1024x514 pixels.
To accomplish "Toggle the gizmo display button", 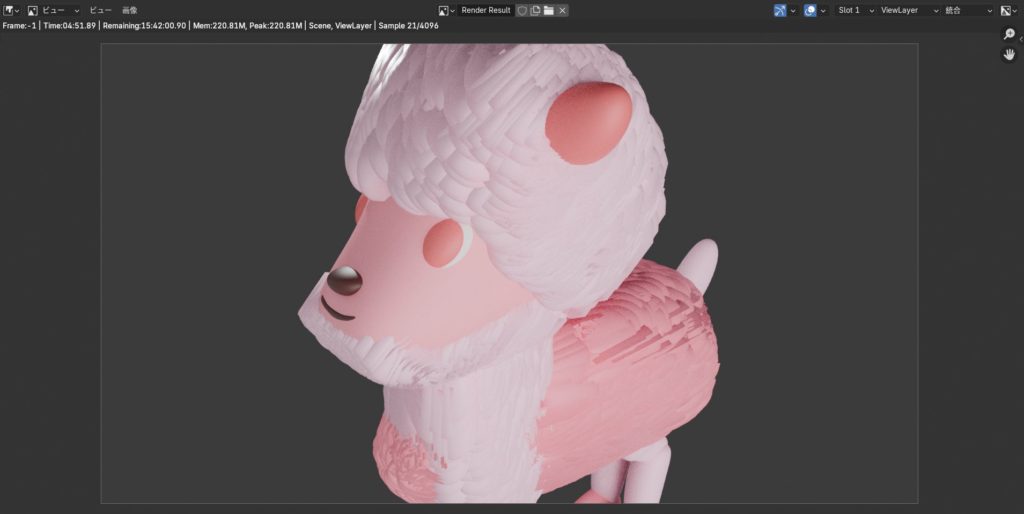I will [780, 10].
